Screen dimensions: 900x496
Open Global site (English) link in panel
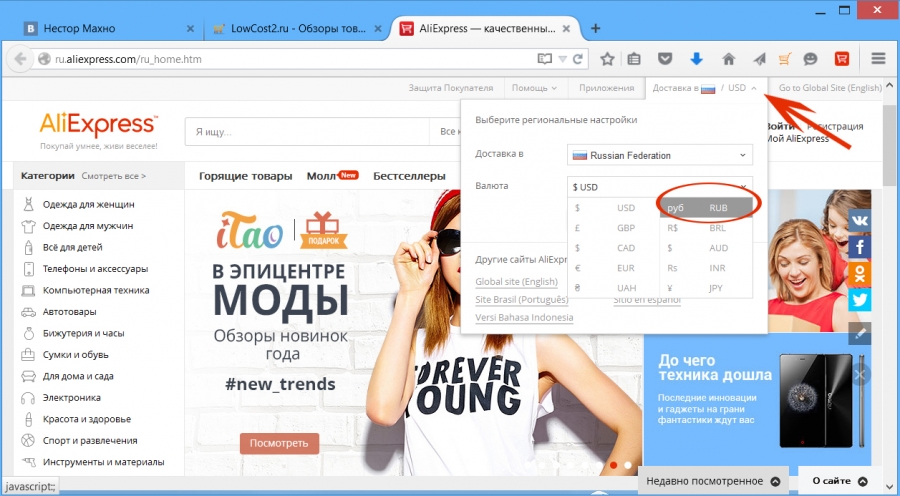point(517,282)
